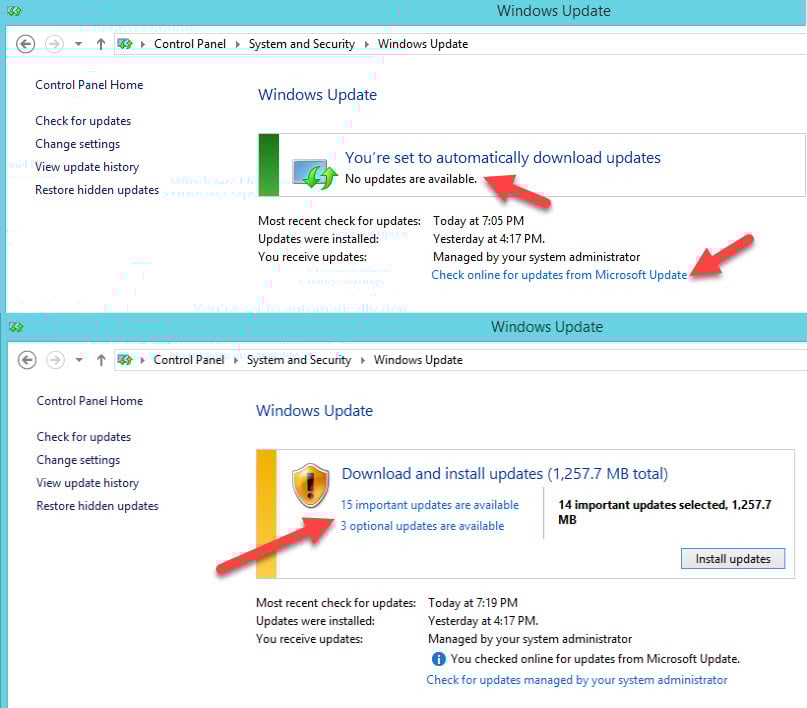Expand chevron after System and Security, upper window
Viewport: 807px width, 708px height.
pos(366,44)
